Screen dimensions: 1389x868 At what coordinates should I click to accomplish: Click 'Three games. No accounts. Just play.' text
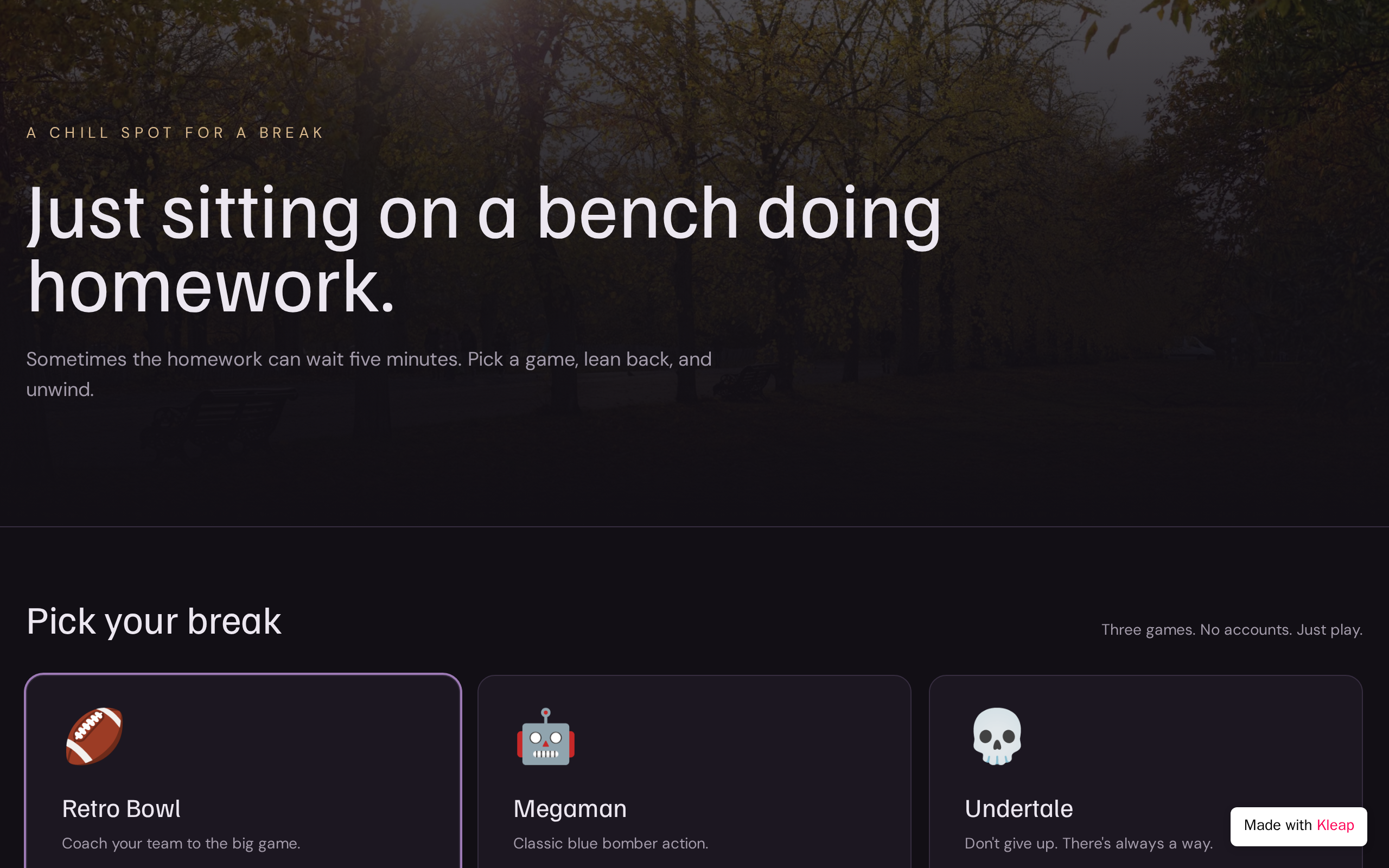pos(1232,630)
